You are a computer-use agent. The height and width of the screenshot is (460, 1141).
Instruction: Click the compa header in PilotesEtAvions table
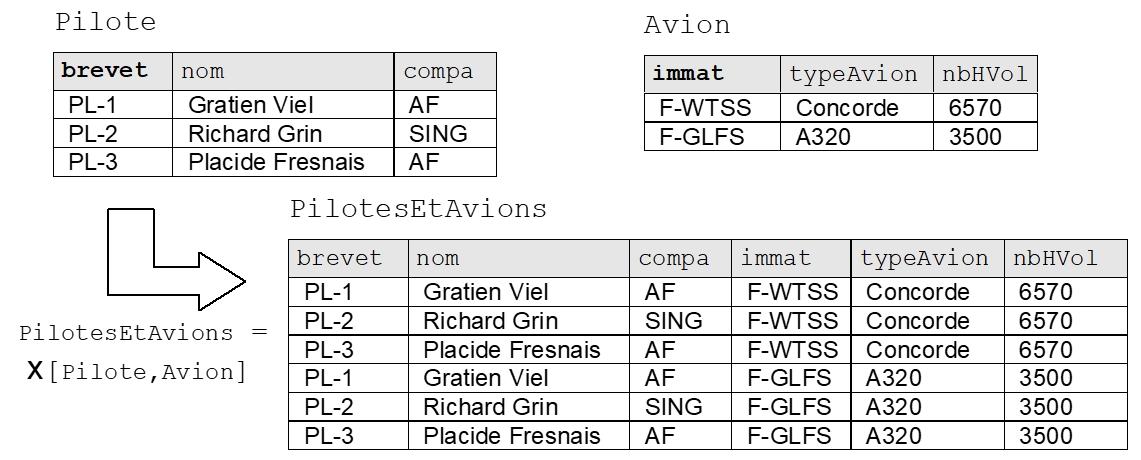673,258
